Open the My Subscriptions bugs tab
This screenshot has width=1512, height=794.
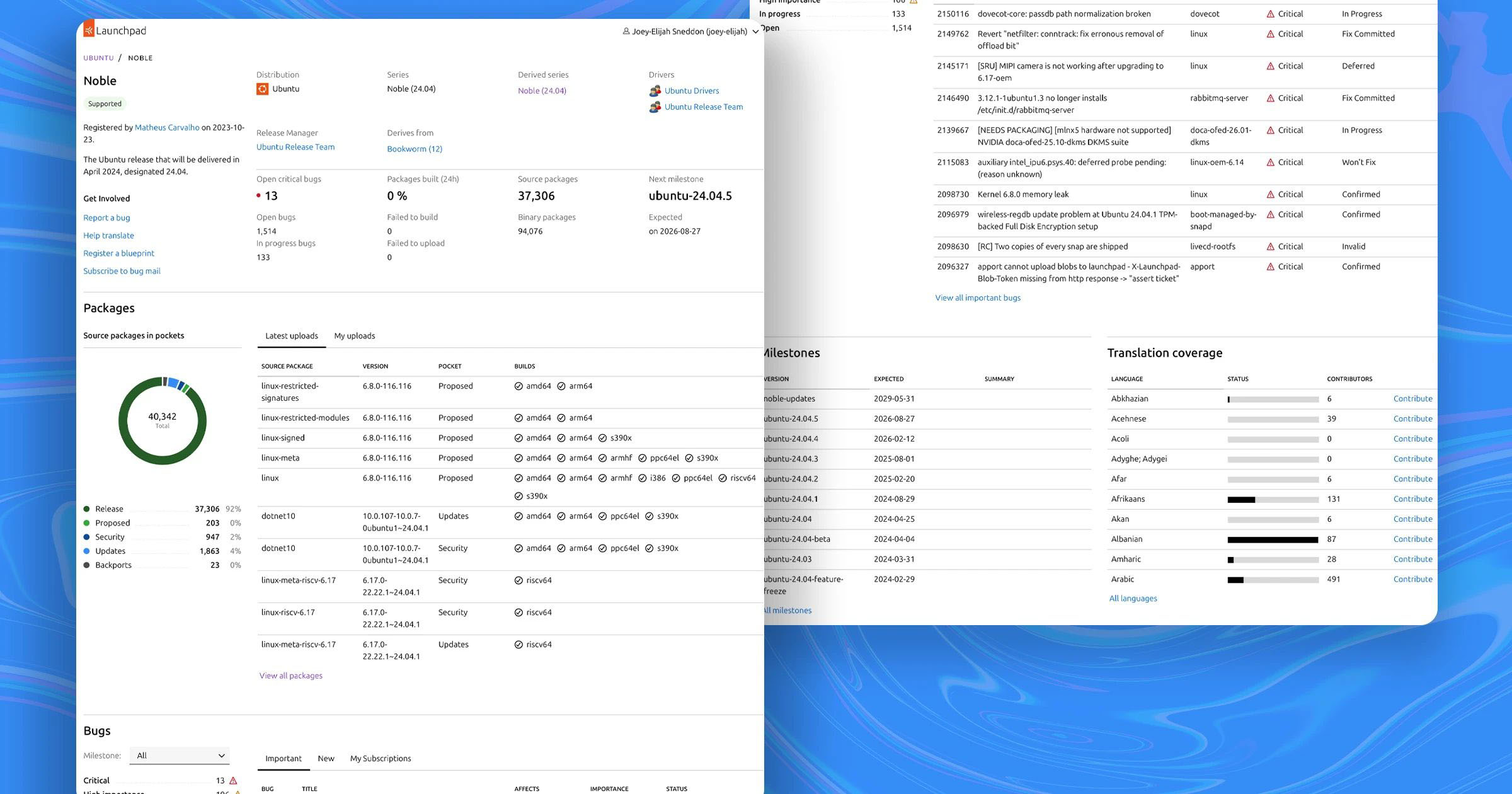pos(380,759)
